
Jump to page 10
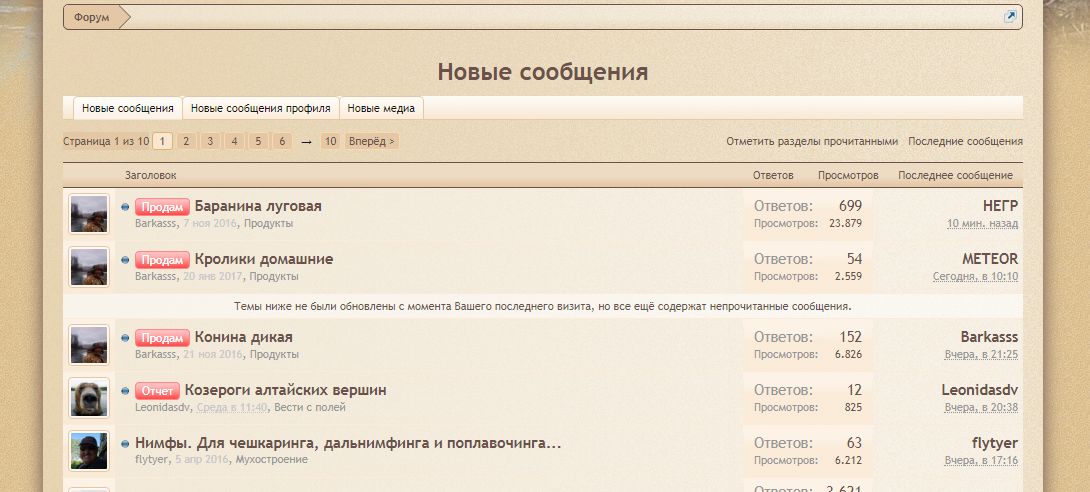330,141
